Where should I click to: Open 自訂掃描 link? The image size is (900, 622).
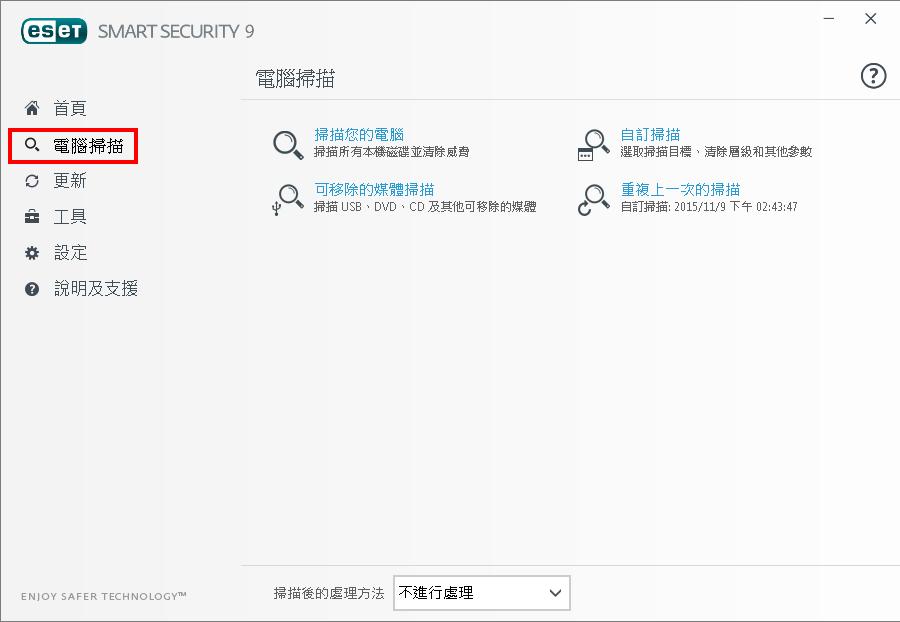650,135
